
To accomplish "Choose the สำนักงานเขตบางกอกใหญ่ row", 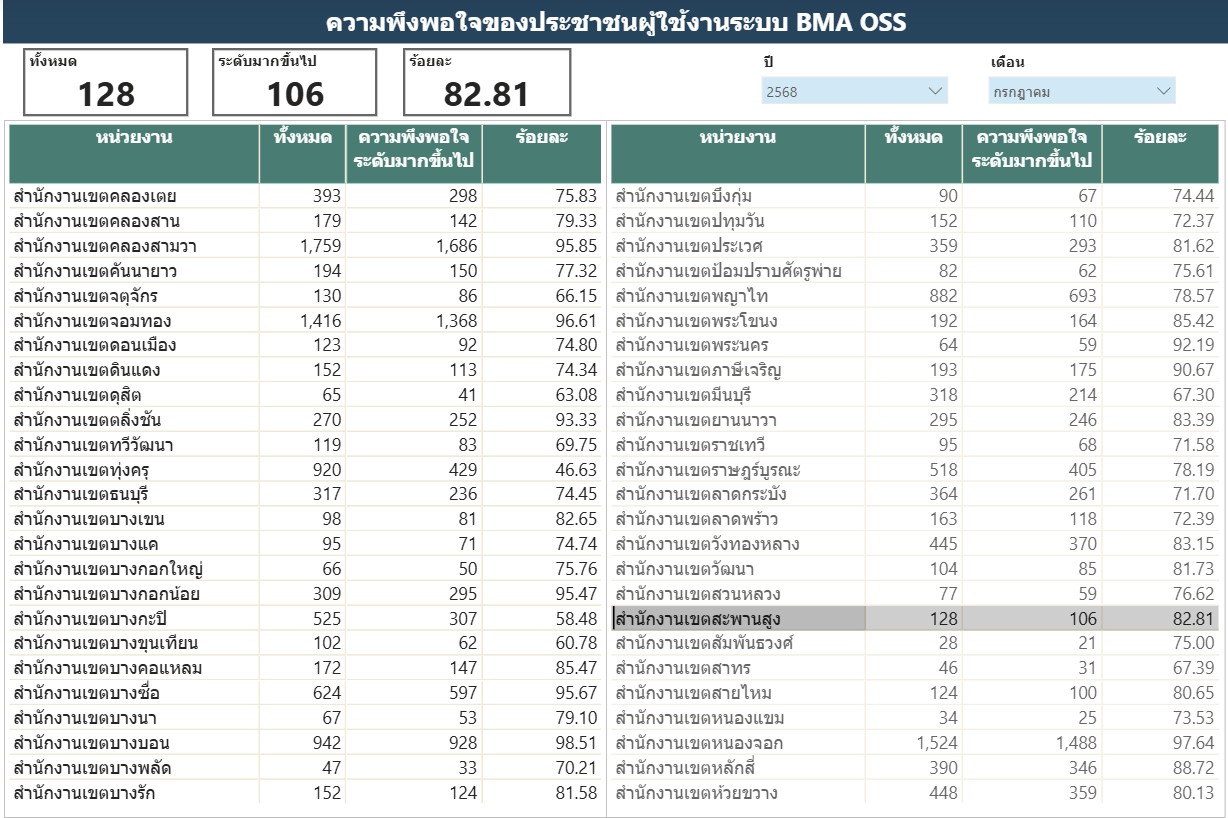I will 305,569.
